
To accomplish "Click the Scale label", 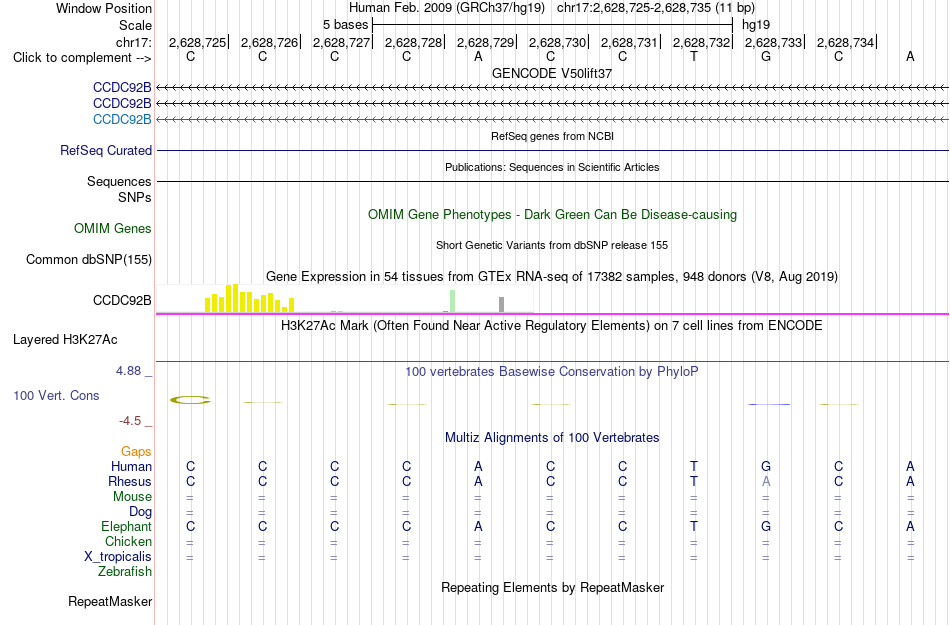I will [x=135, y=25].
